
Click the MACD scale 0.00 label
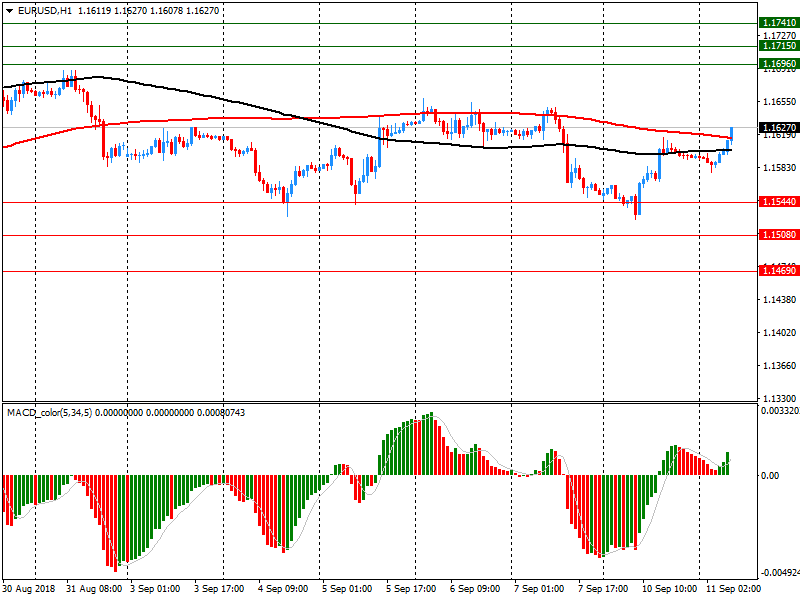pos(771,476)
